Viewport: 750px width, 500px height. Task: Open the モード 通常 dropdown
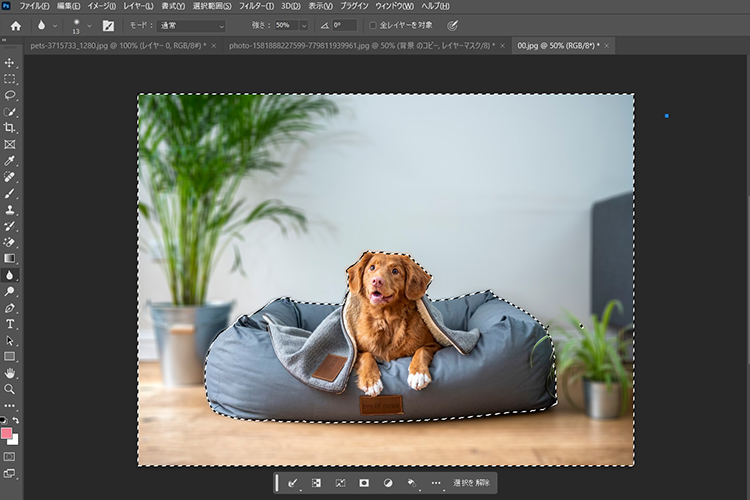(191, 26)
